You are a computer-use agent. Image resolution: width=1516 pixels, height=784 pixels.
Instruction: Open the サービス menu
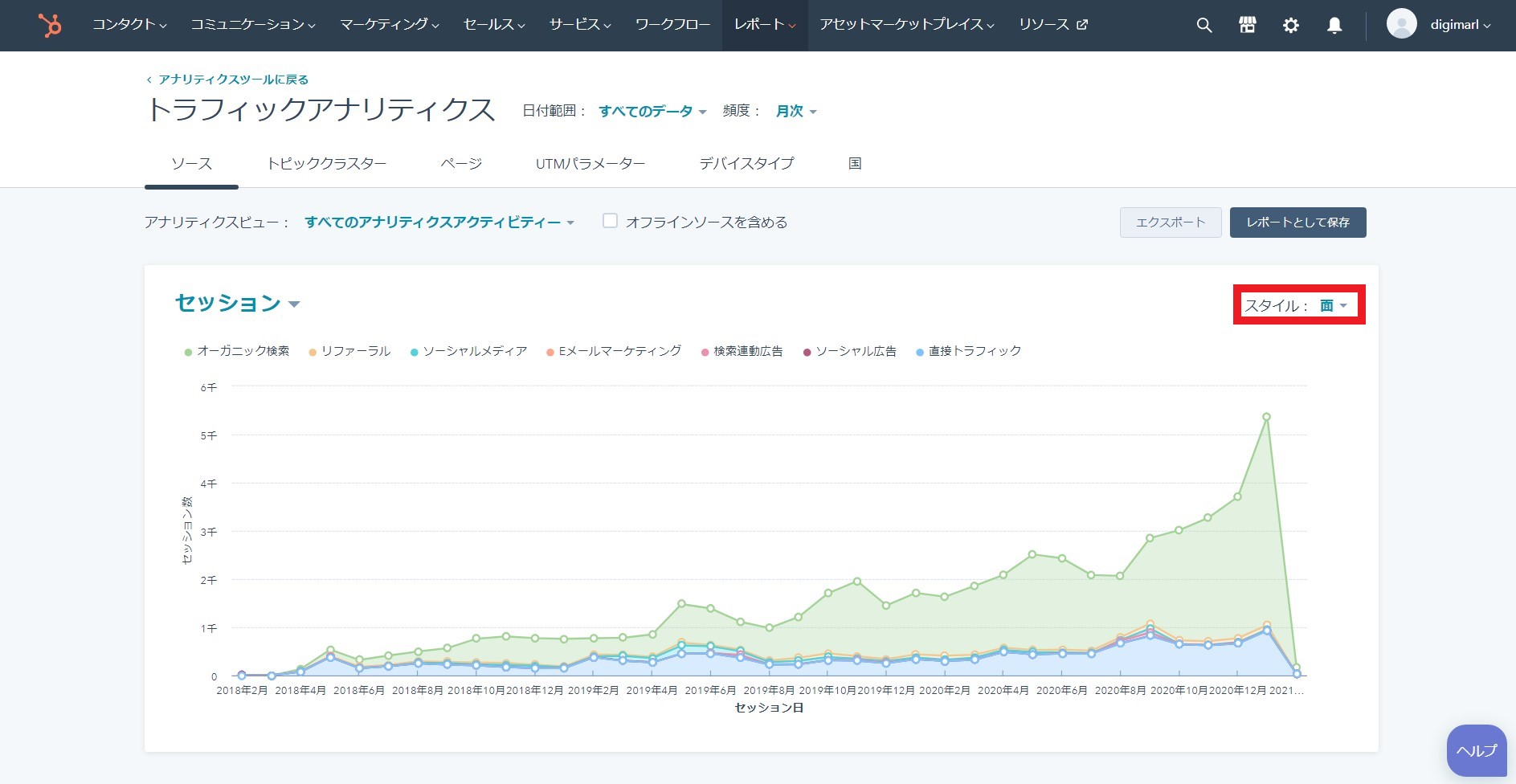tap(580, 25)
